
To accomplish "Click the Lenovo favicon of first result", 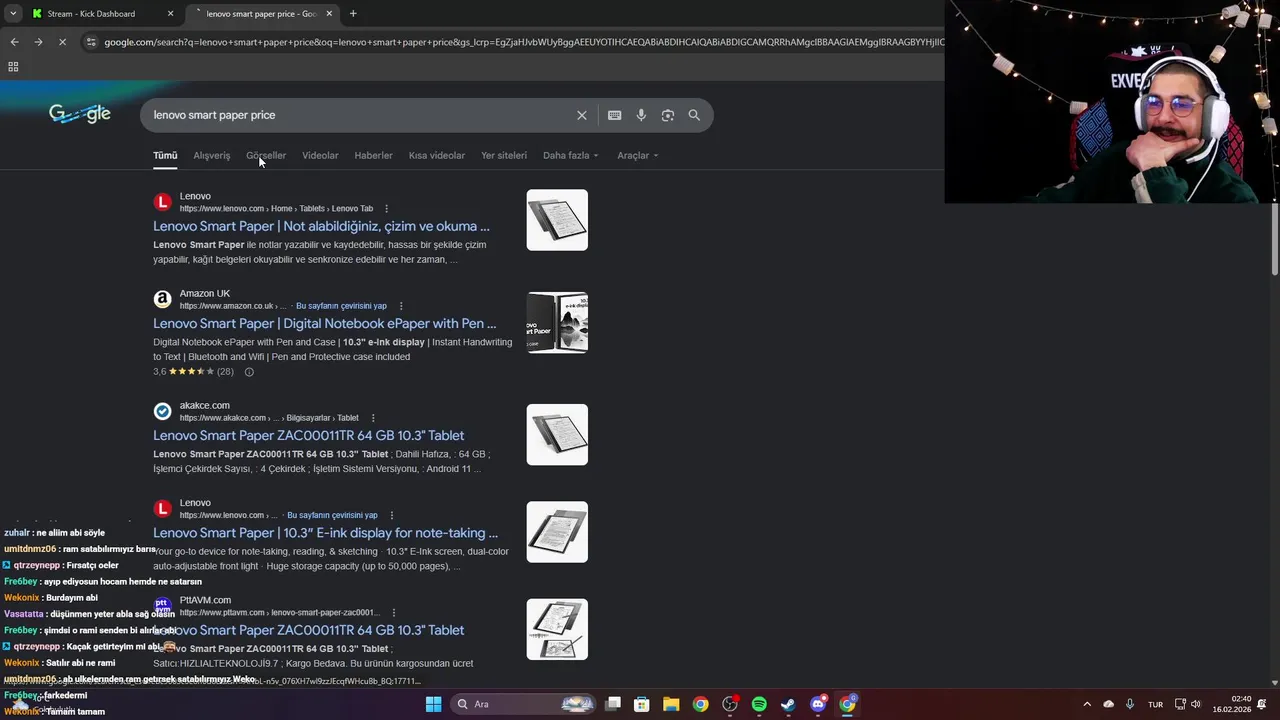I will (162, 202).
